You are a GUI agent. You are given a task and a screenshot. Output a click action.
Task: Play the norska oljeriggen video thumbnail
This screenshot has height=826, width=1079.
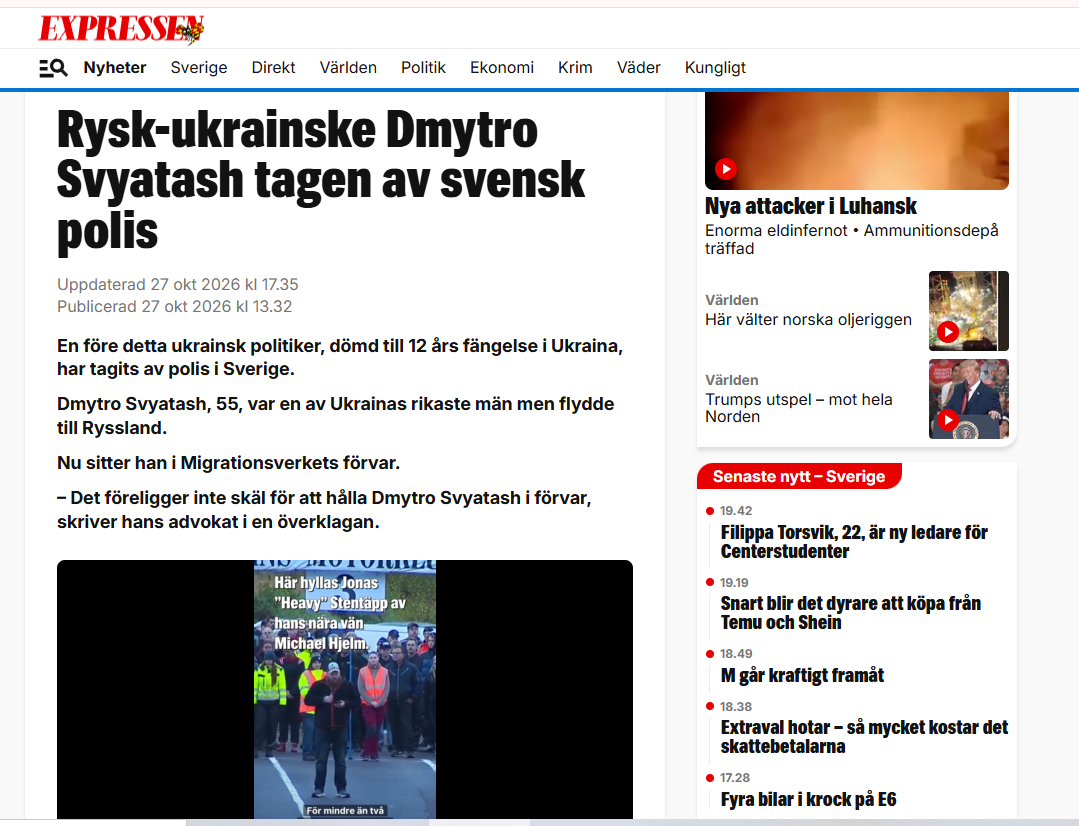point(948,332)
